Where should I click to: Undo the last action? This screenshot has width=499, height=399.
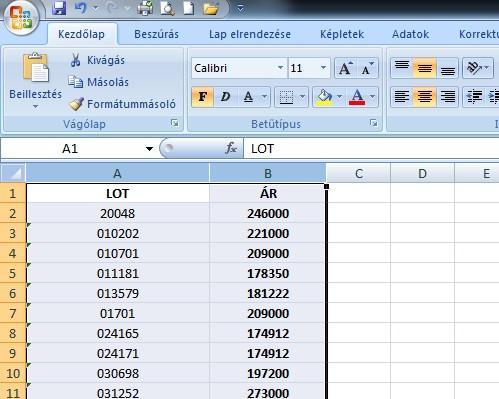click(81, 8)
